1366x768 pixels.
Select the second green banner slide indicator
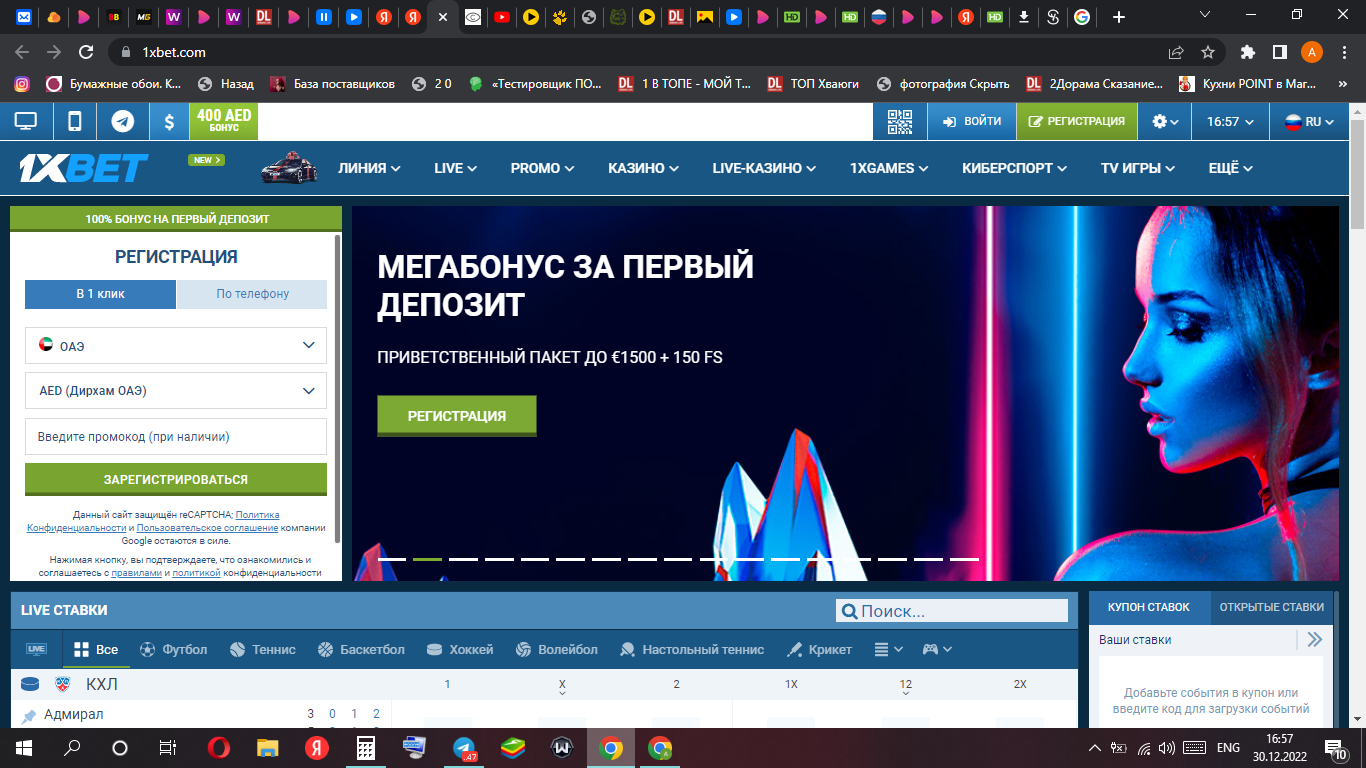427,559
